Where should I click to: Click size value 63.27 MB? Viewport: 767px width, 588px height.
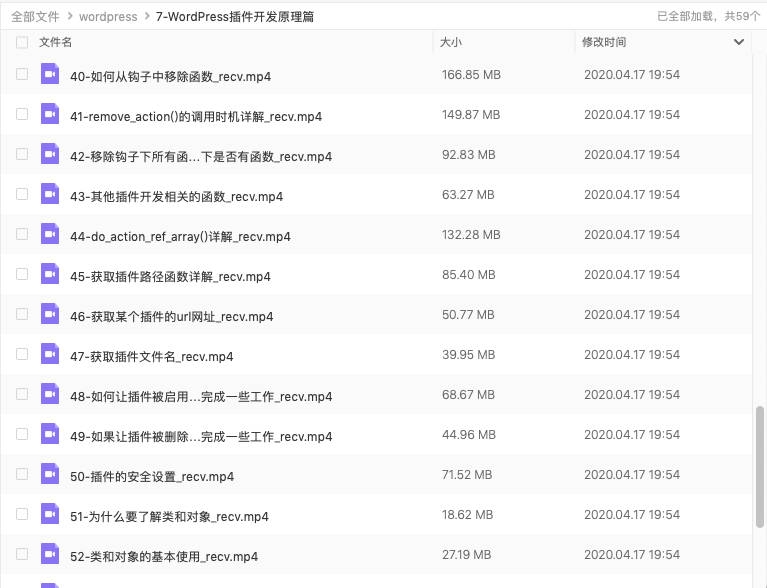click(468, 195)
